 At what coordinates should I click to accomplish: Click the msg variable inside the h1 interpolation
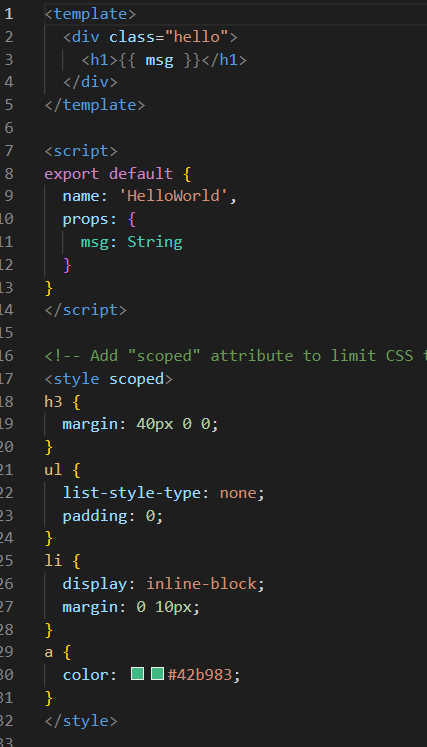point(159,61)
